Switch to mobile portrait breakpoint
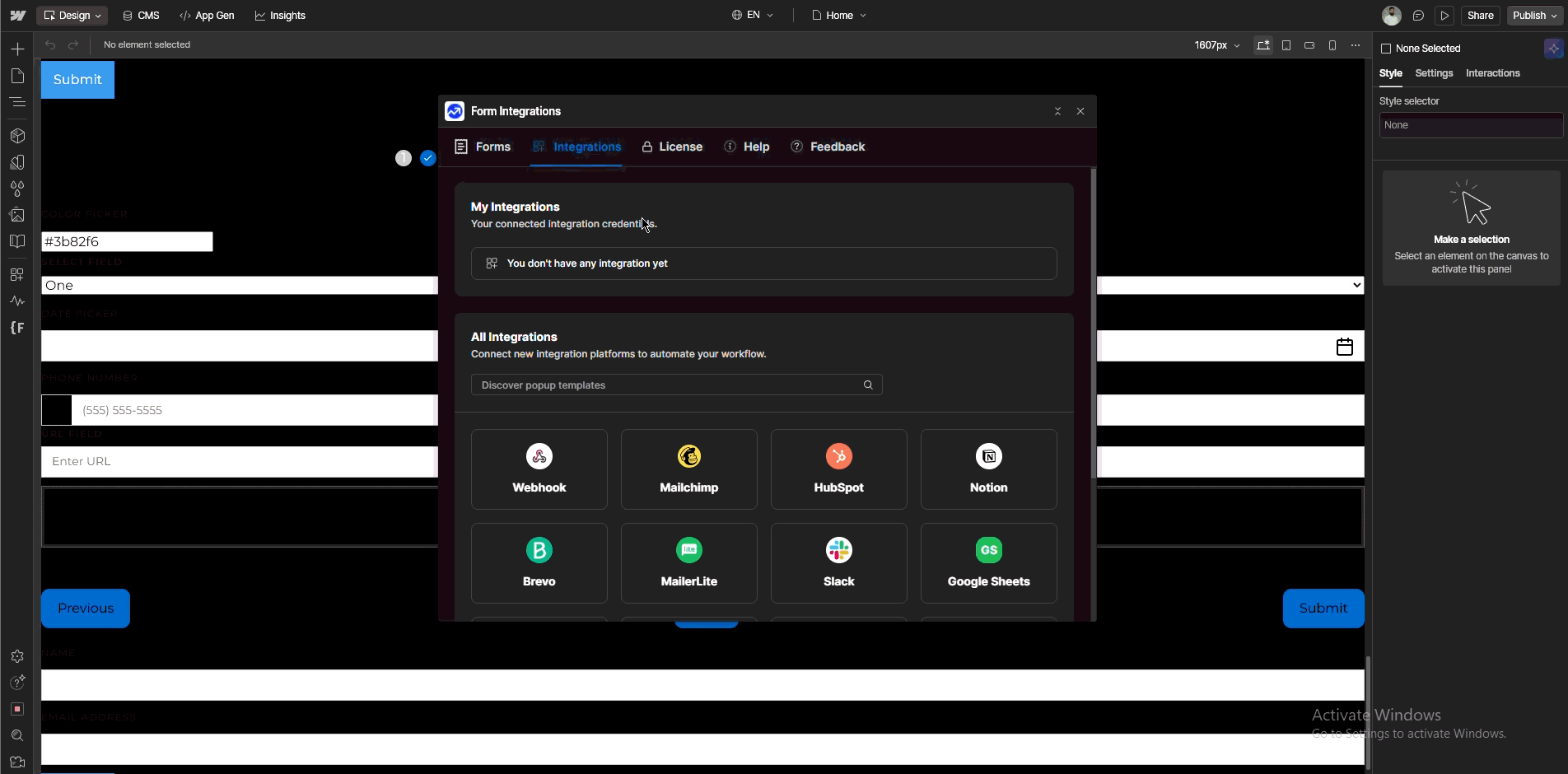This screenshot has height=774, width=1568. (x=1332, y=45)
